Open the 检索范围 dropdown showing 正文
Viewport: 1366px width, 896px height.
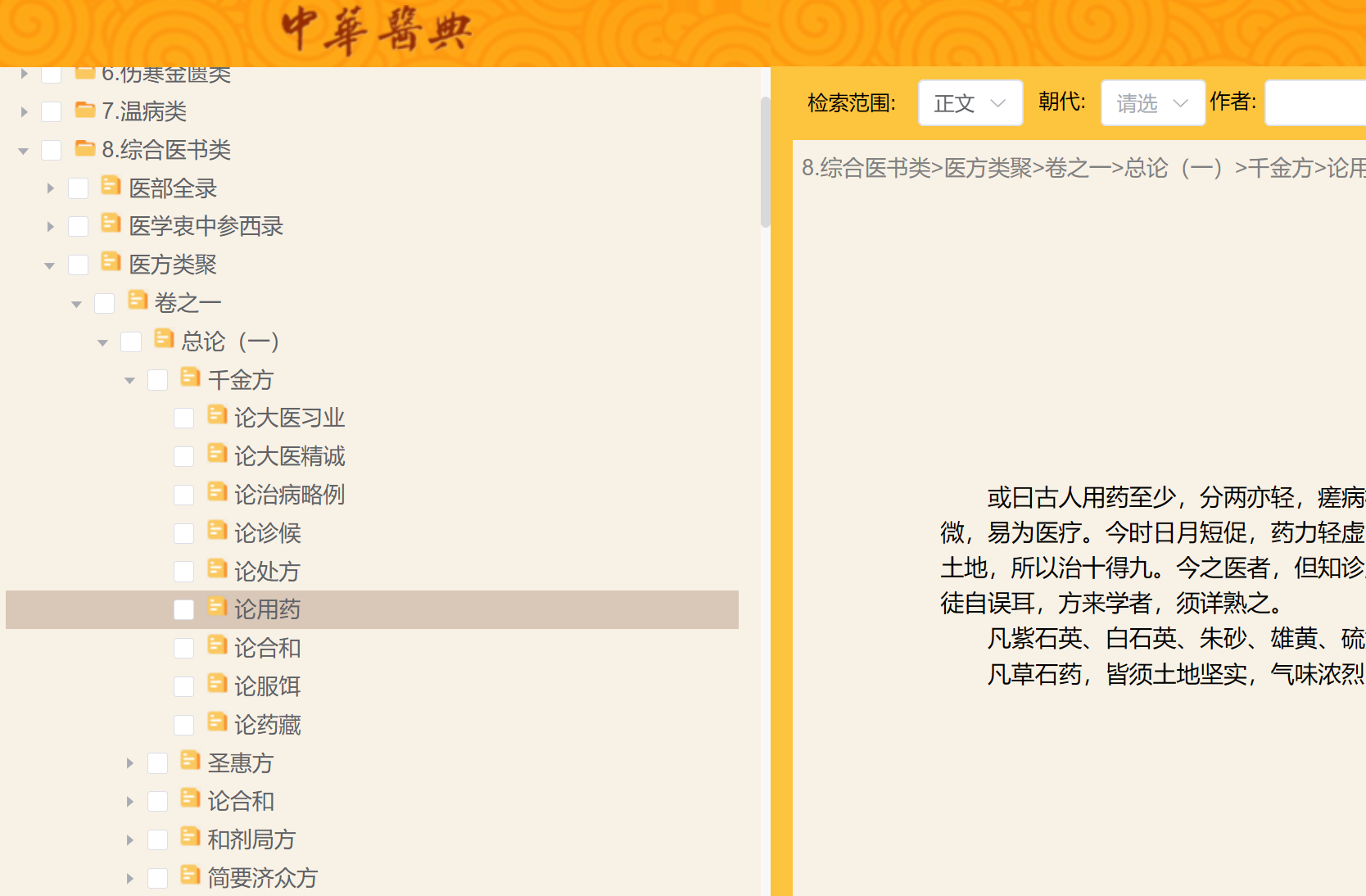[970, 103]
